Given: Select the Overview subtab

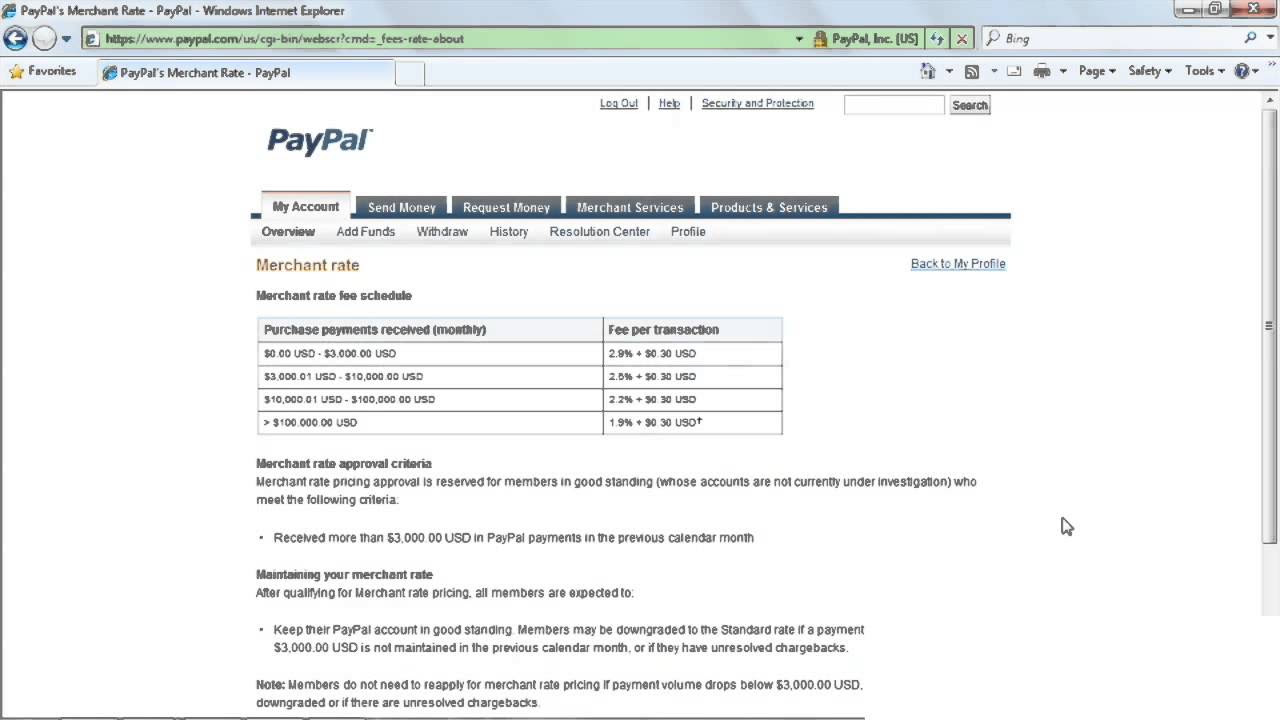Looking at the screenshot, I should point(288,232).
